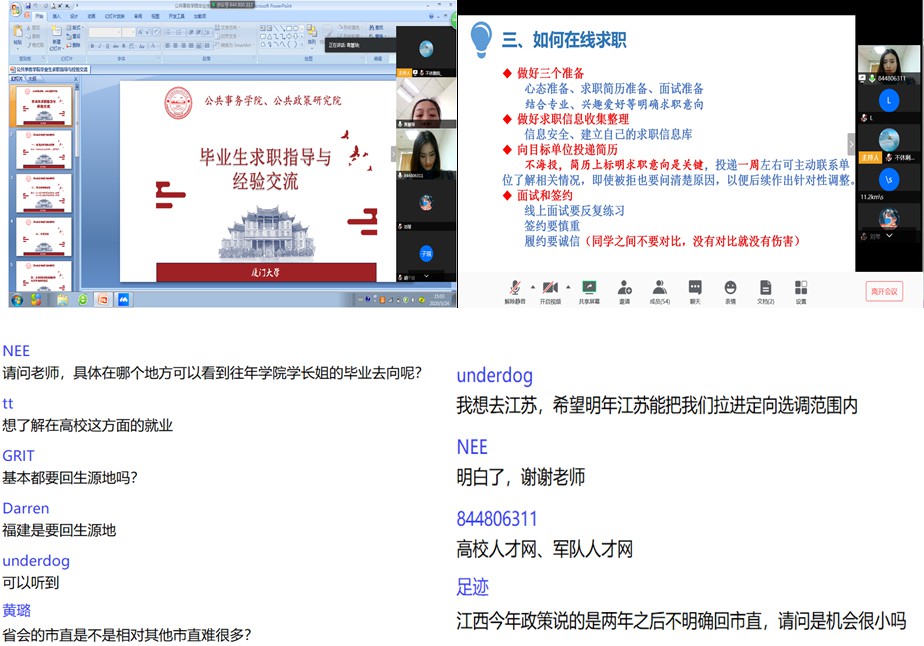This screenshot has width=924, height=646.
Task: Start screen sharing via 共享屏幕
Action: [590, 288]
